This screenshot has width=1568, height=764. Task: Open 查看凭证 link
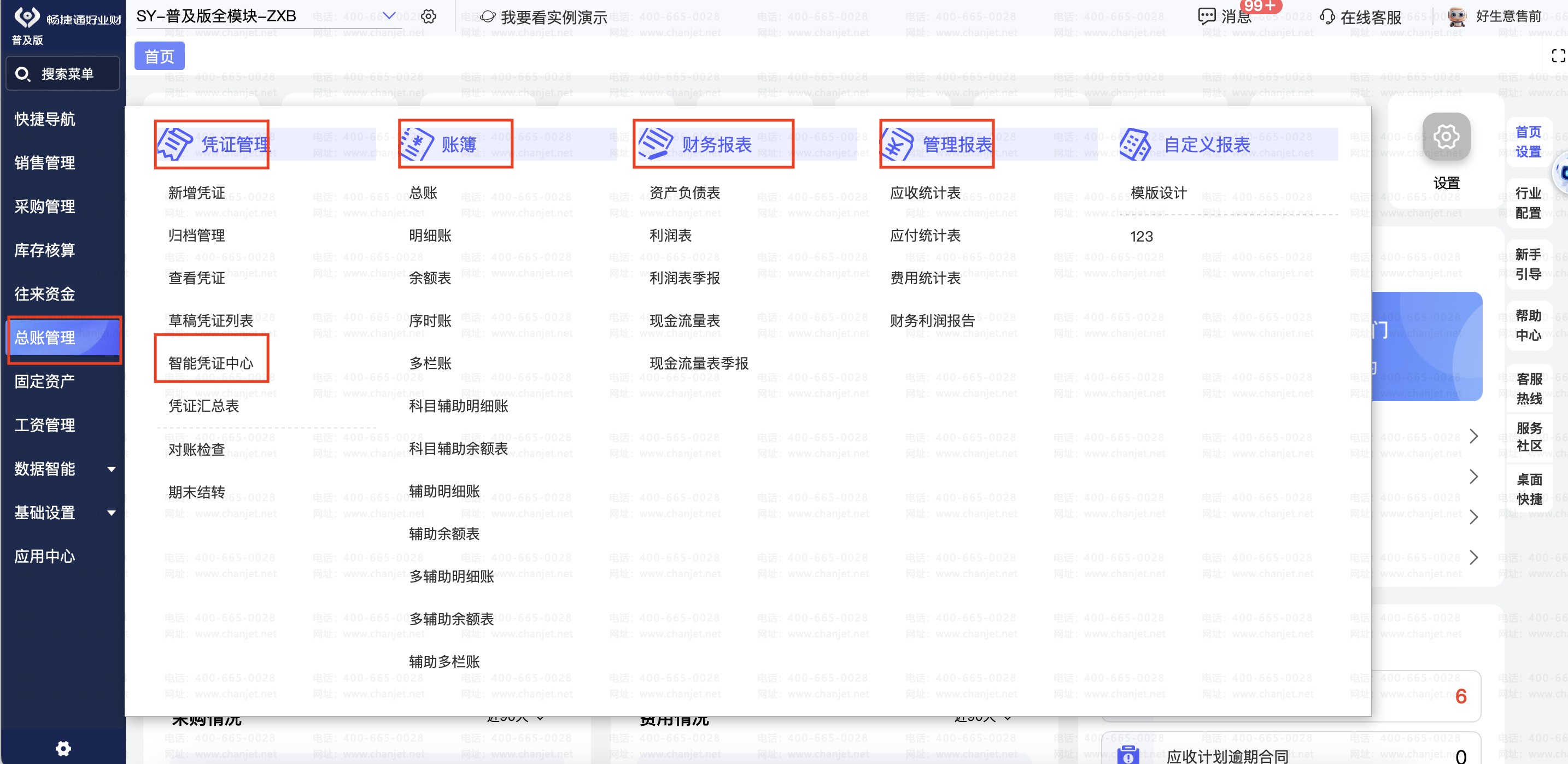click(197, 278)
